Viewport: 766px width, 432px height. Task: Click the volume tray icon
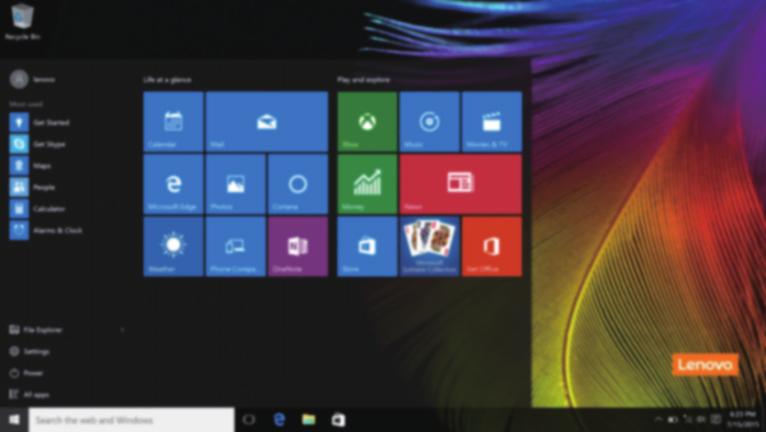pyautogui.click(x=701, y=419)
